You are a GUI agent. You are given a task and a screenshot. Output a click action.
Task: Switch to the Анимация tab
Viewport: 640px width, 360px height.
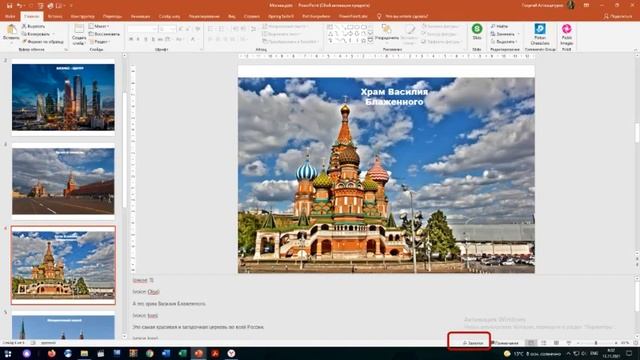pyautogui.click(x=140, y=16)
